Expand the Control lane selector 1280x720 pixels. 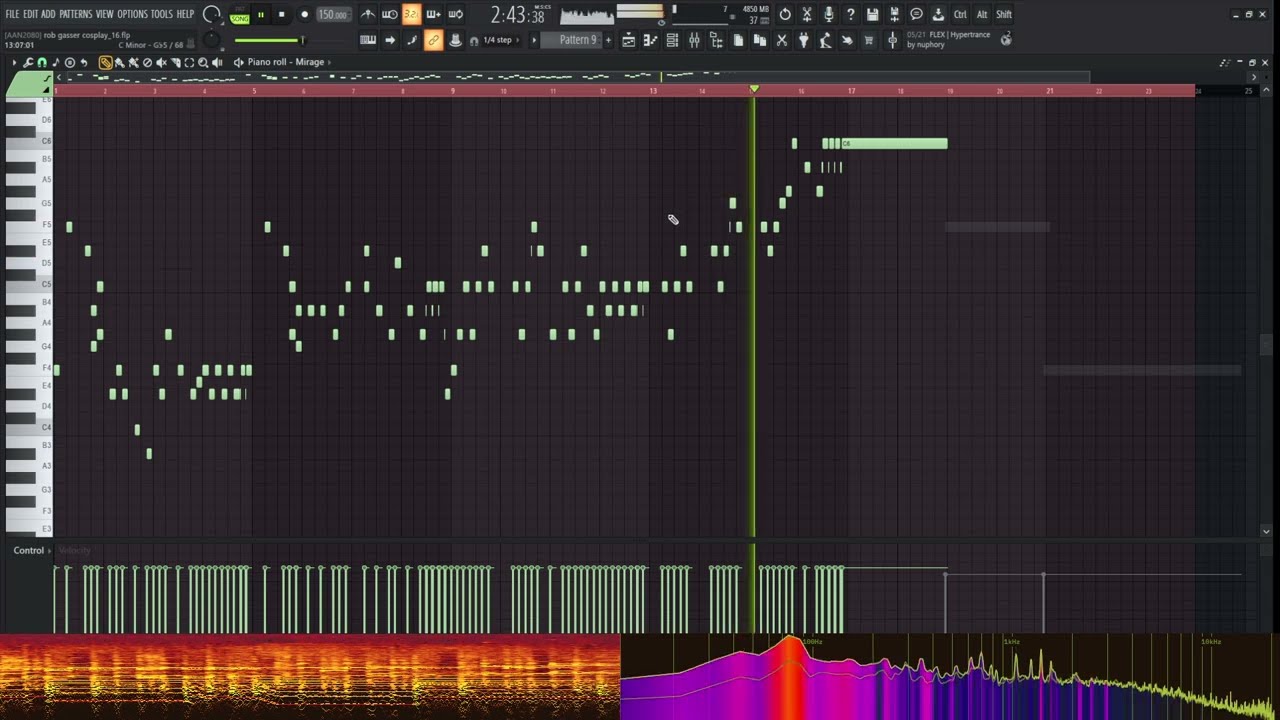coord(31,550)
